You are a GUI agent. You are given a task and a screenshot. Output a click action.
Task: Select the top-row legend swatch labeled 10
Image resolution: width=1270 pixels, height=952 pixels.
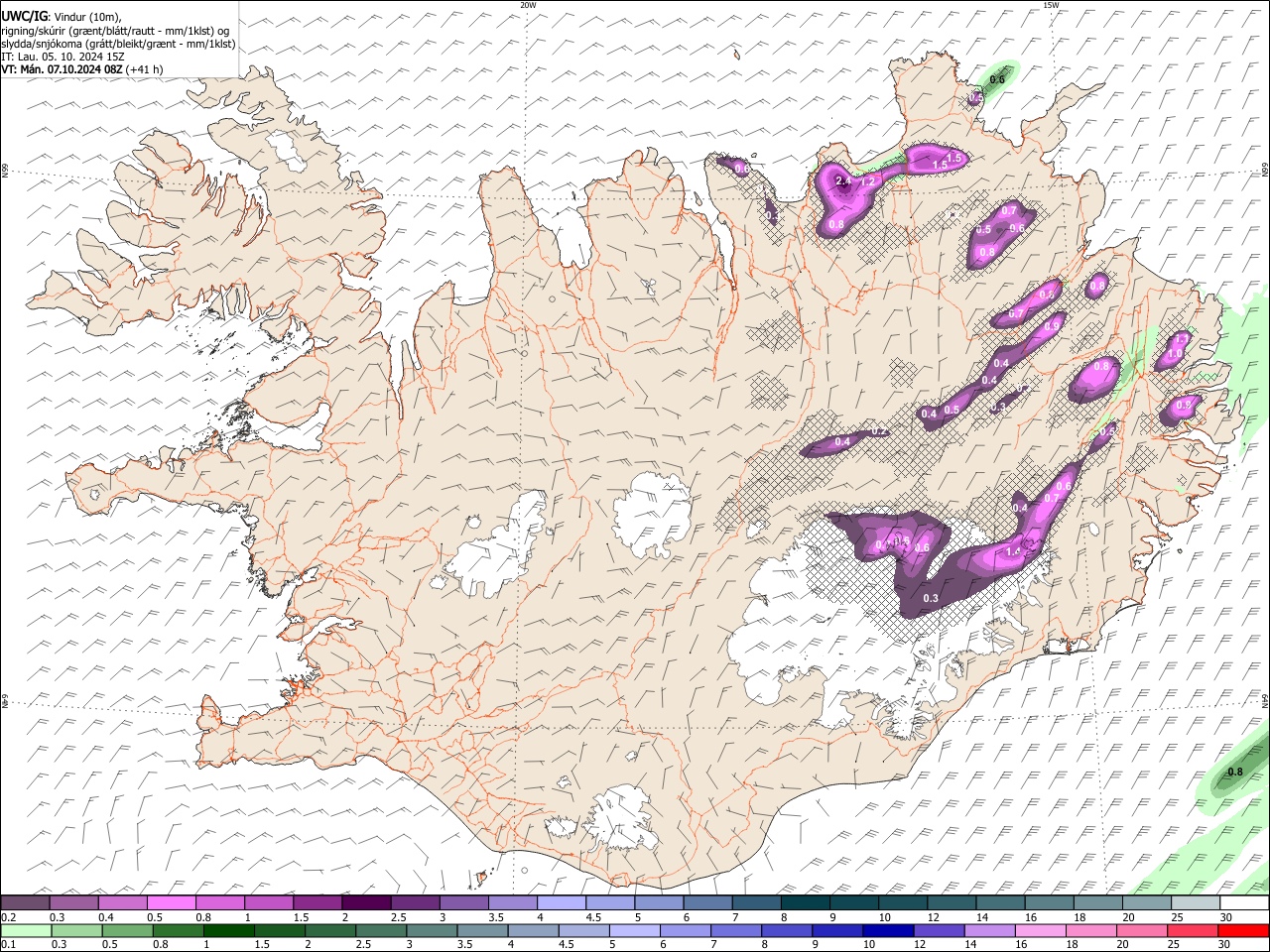coord(901,902)
